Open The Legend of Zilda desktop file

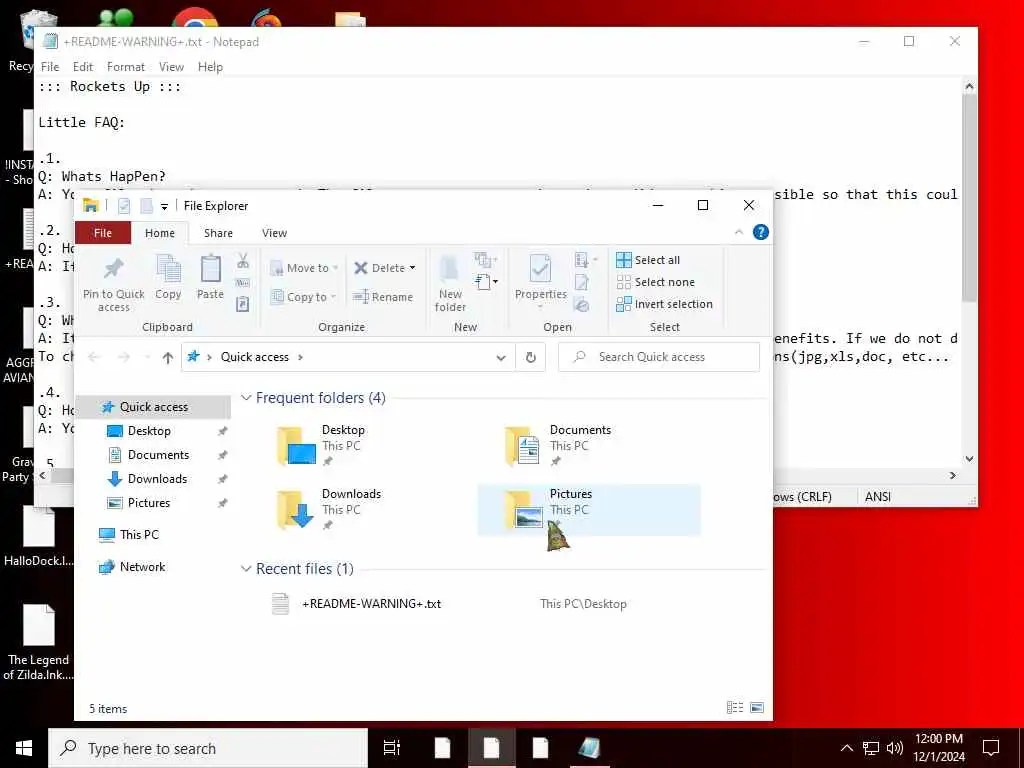coord(38,643)
